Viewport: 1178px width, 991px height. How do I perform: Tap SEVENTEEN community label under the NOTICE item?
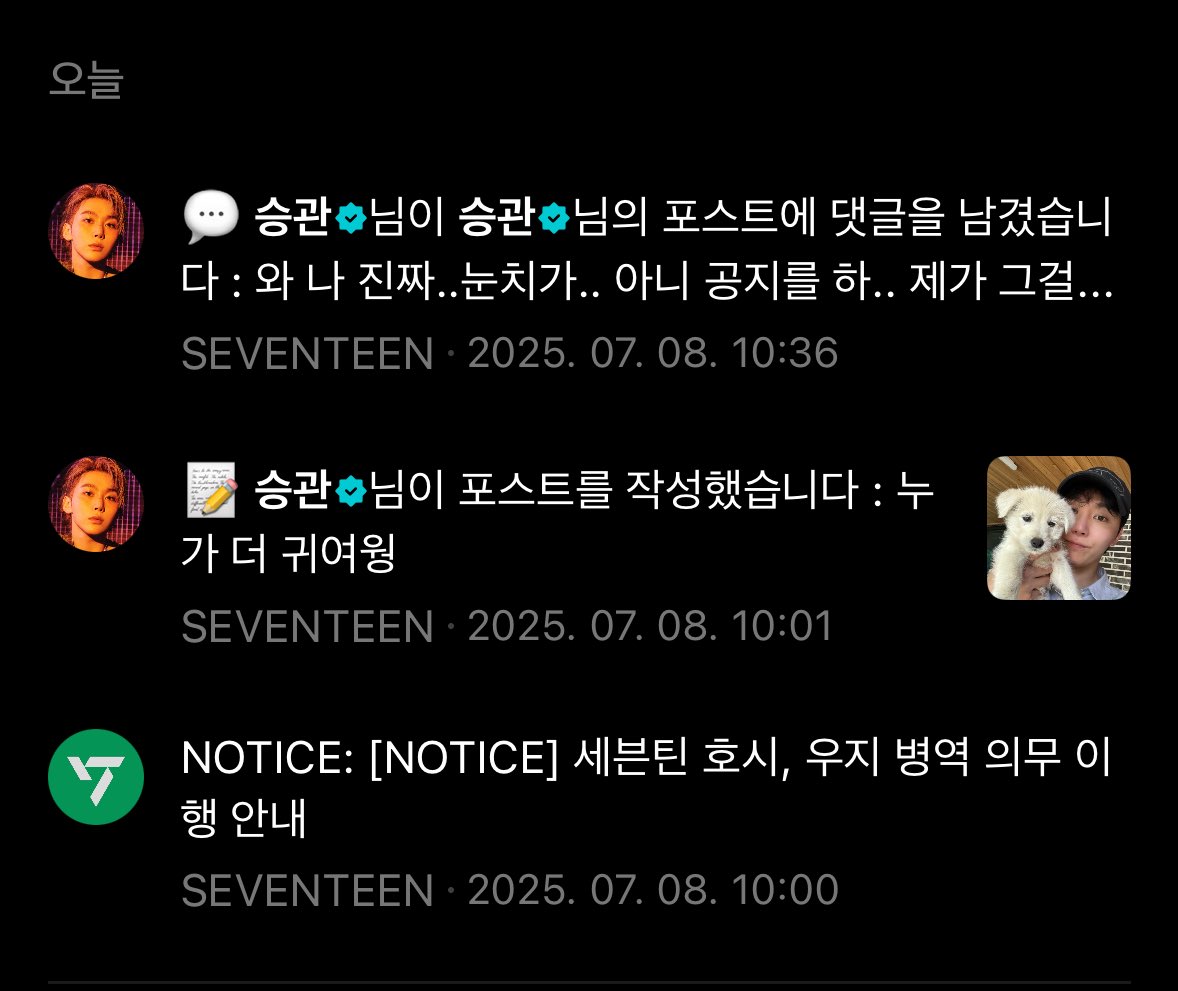coord(307,890)
